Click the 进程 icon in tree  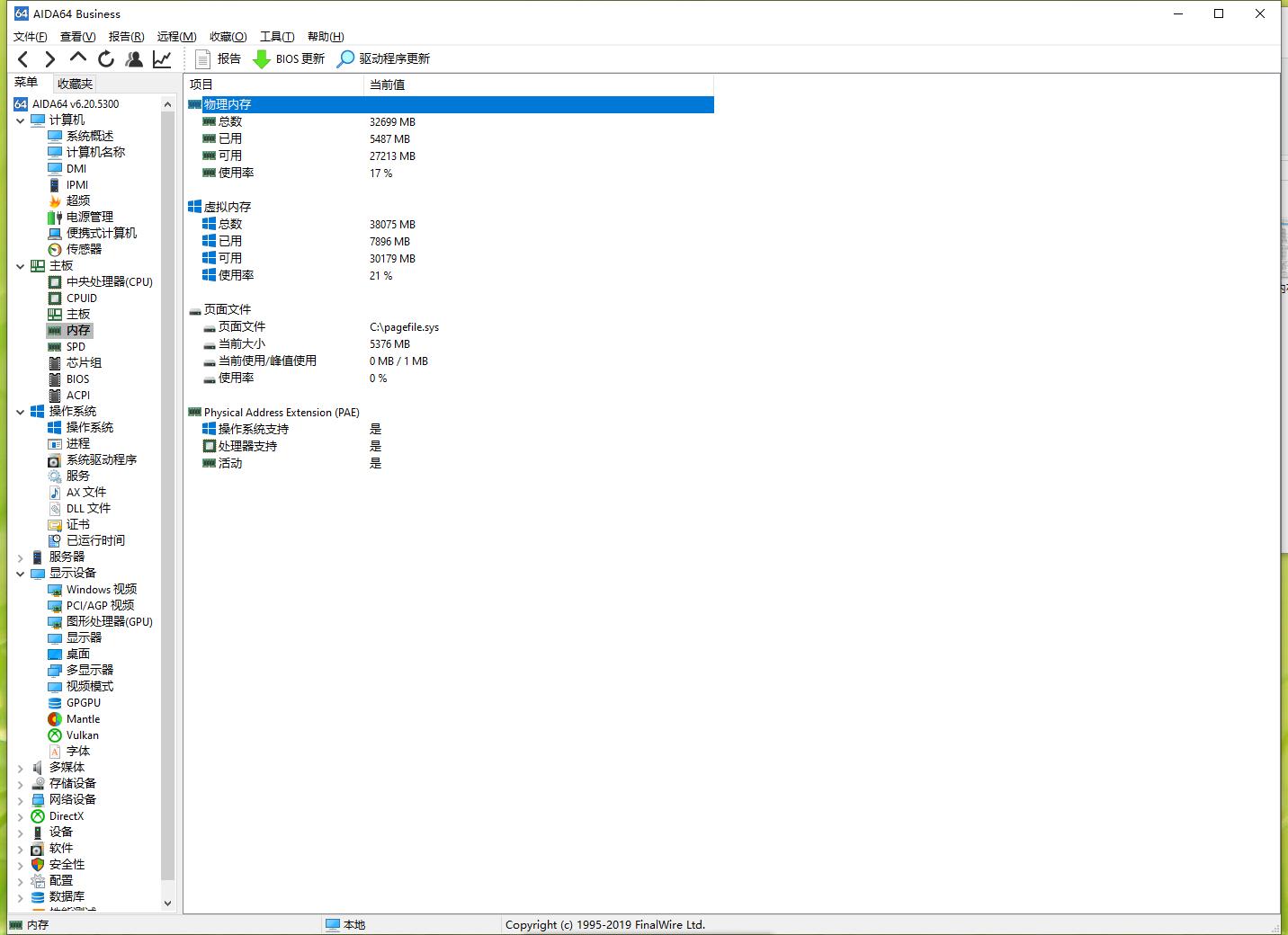(55, 443)
